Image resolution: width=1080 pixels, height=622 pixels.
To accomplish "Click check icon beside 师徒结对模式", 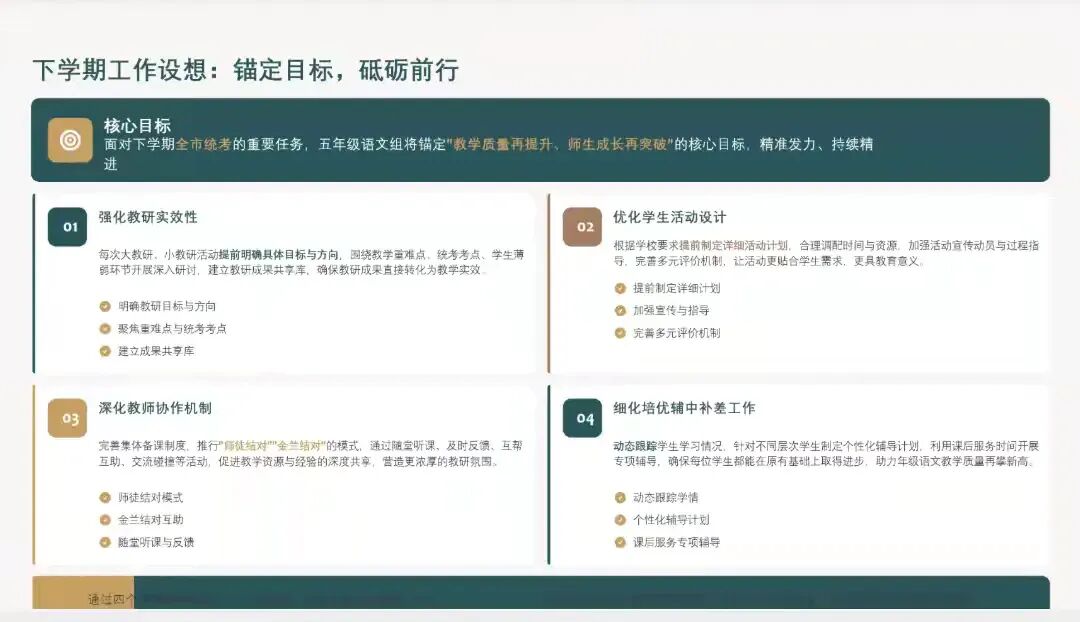I will tap(105, 497).
